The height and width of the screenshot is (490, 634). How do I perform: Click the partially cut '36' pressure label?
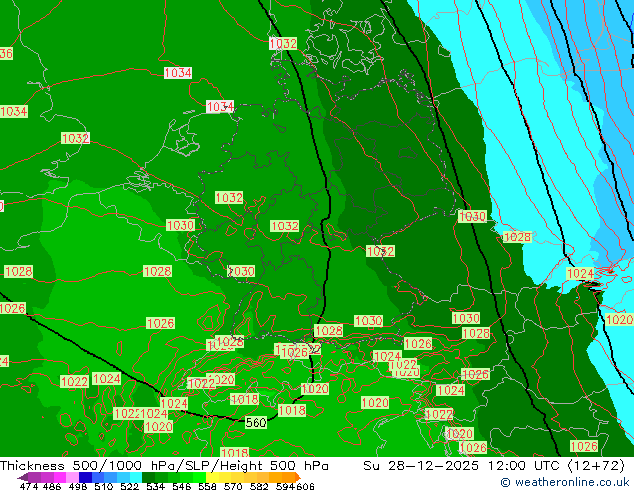(x=6, y=53)
